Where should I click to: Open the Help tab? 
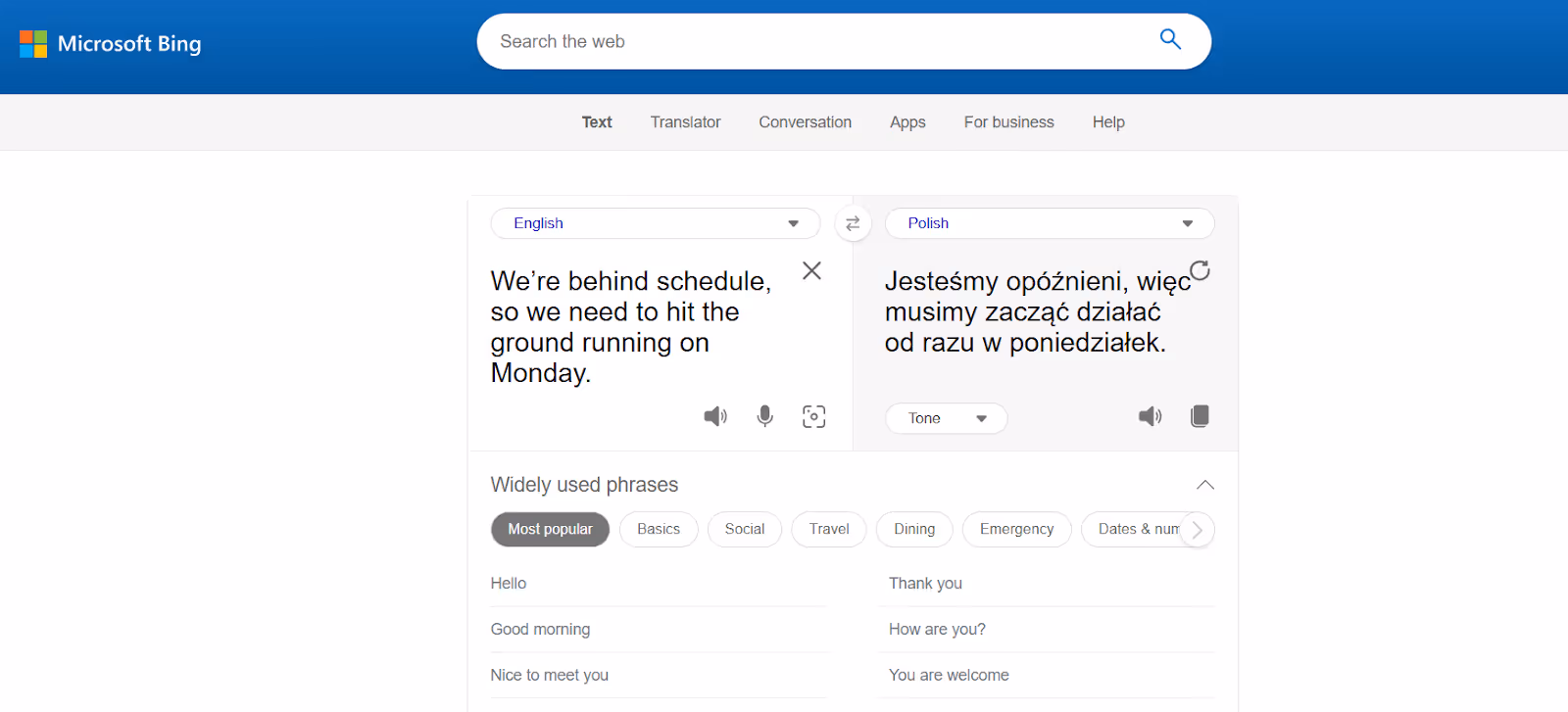click(1108, 122)
